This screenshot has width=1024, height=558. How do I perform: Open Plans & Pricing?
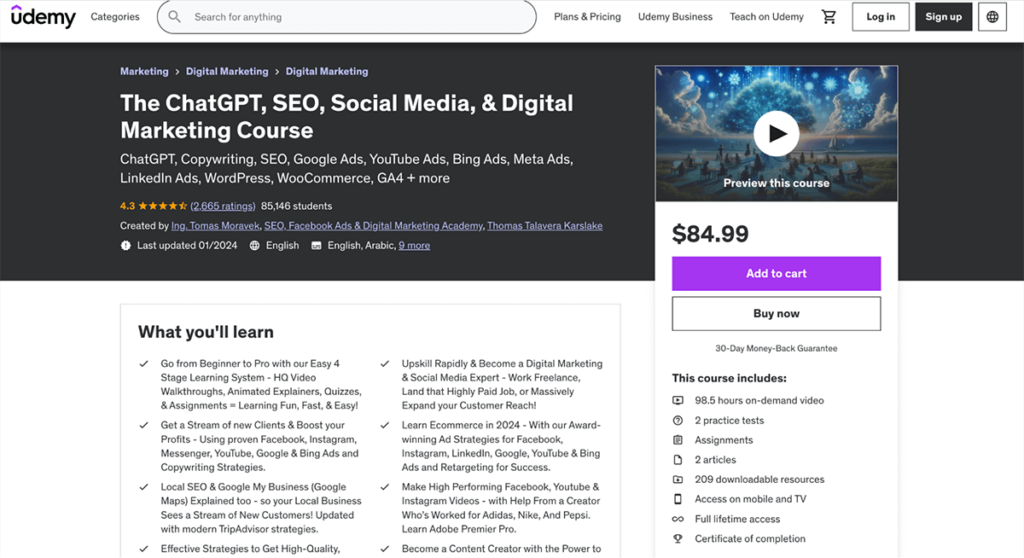[x=587, y=17]
